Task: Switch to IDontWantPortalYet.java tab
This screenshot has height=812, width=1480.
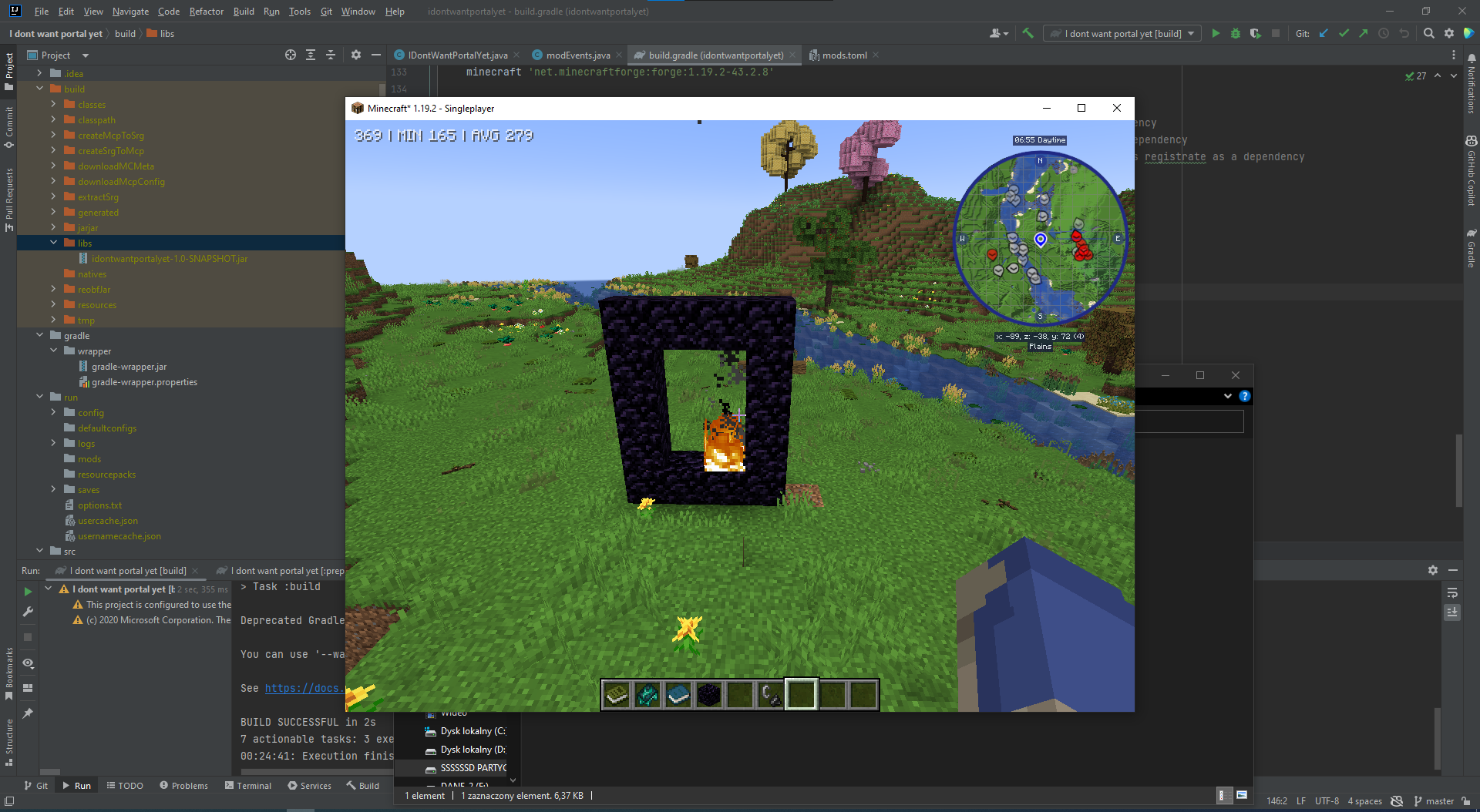Action: [x=457, y=55]
